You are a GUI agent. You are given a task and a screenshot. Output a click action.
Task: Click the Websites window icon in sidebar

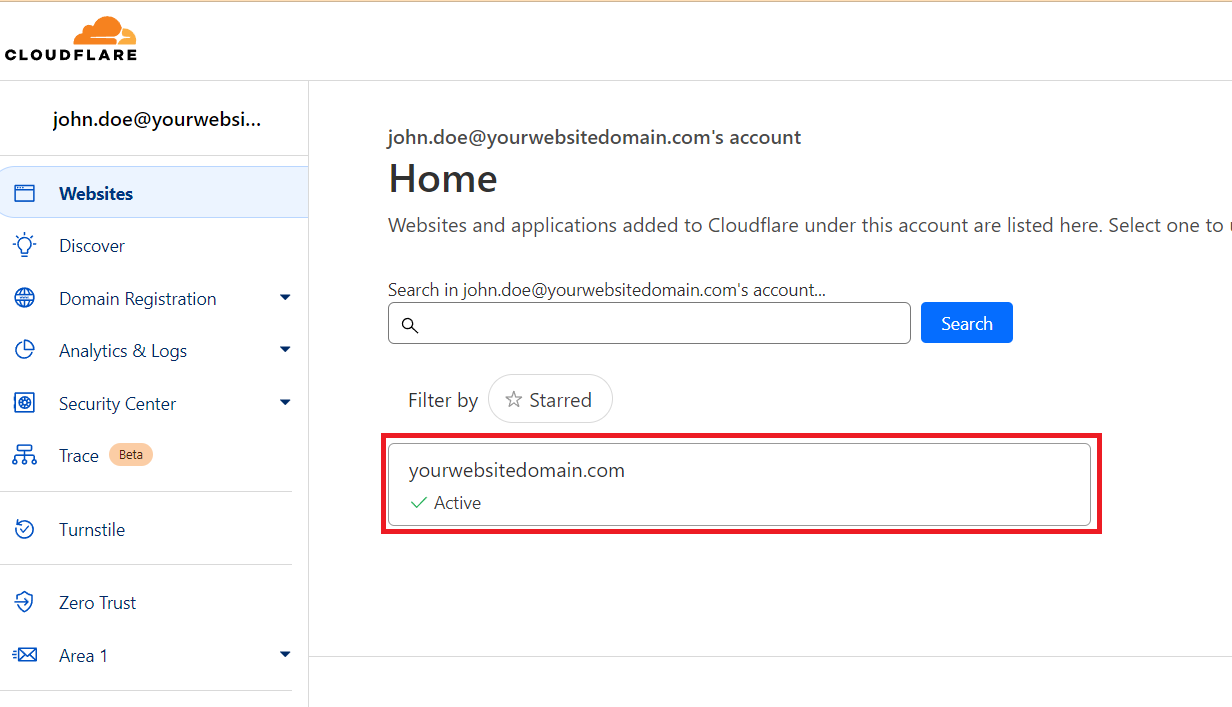pos(24,194)
